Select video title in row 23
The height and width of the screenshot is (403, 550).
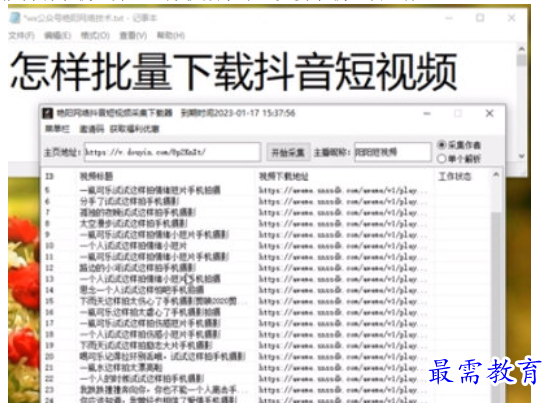pyautogui.click(x=164, y=390)
